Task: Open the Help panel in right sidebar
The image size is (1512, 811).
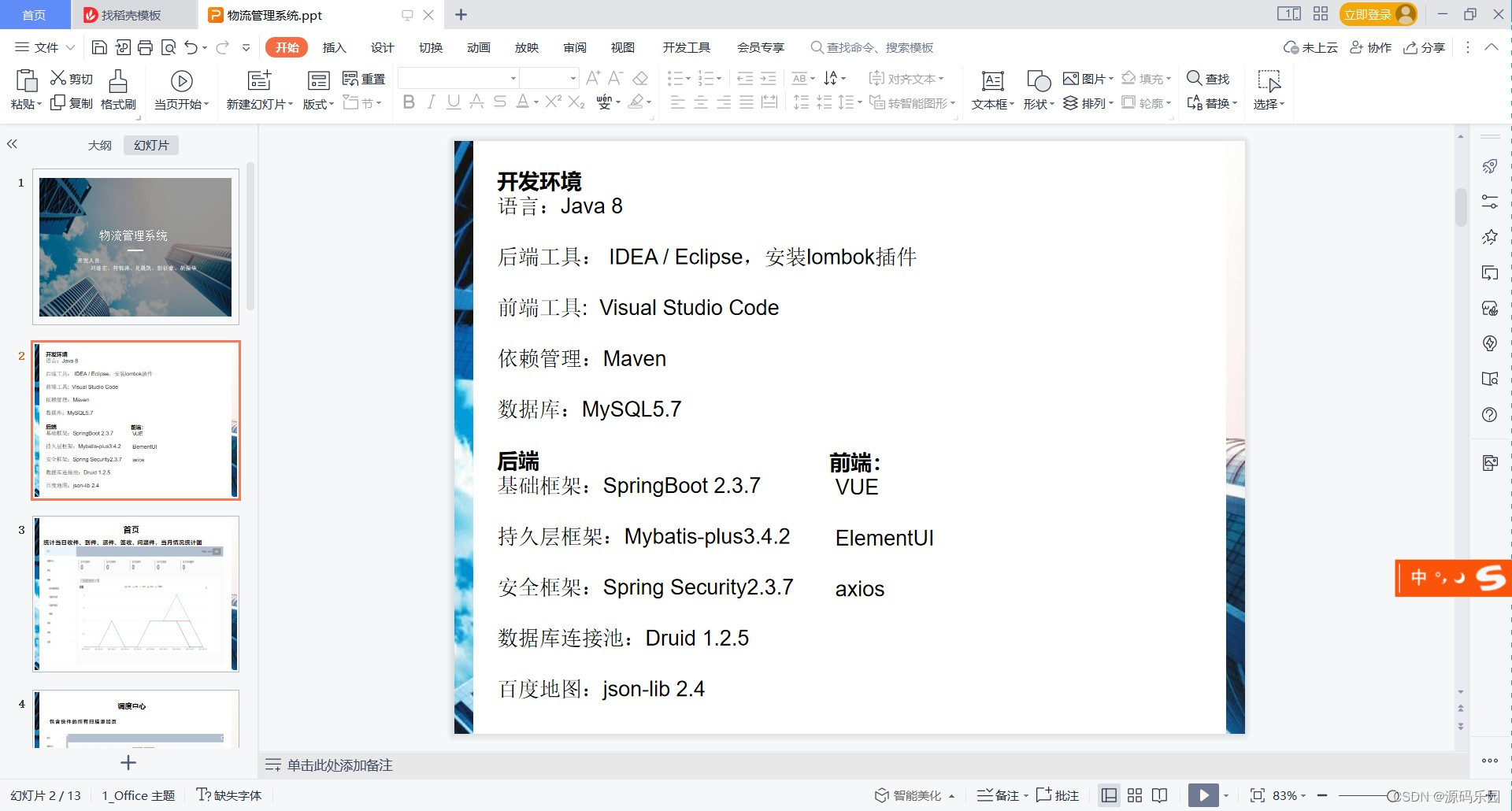Action: point(1490,414)
